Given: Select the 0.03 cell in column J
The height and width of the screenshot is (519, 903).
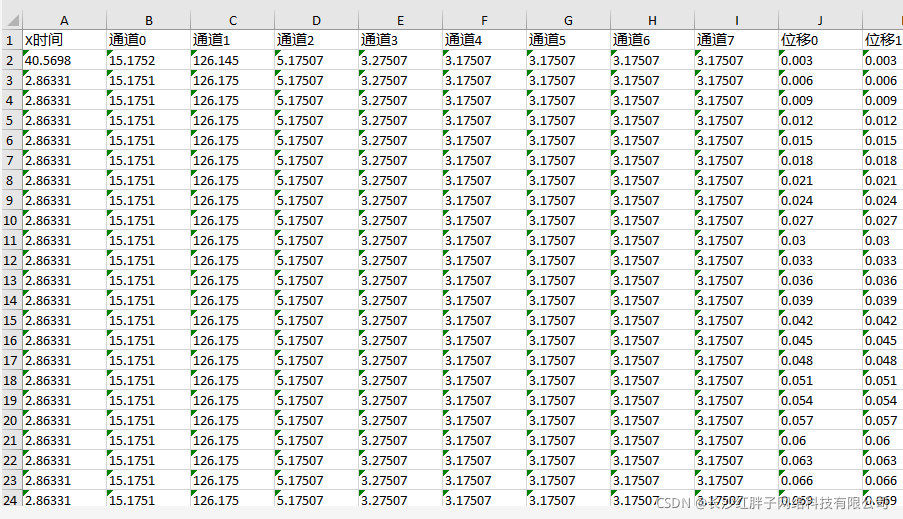Looking at the screenshot, I should coord(821,240).
